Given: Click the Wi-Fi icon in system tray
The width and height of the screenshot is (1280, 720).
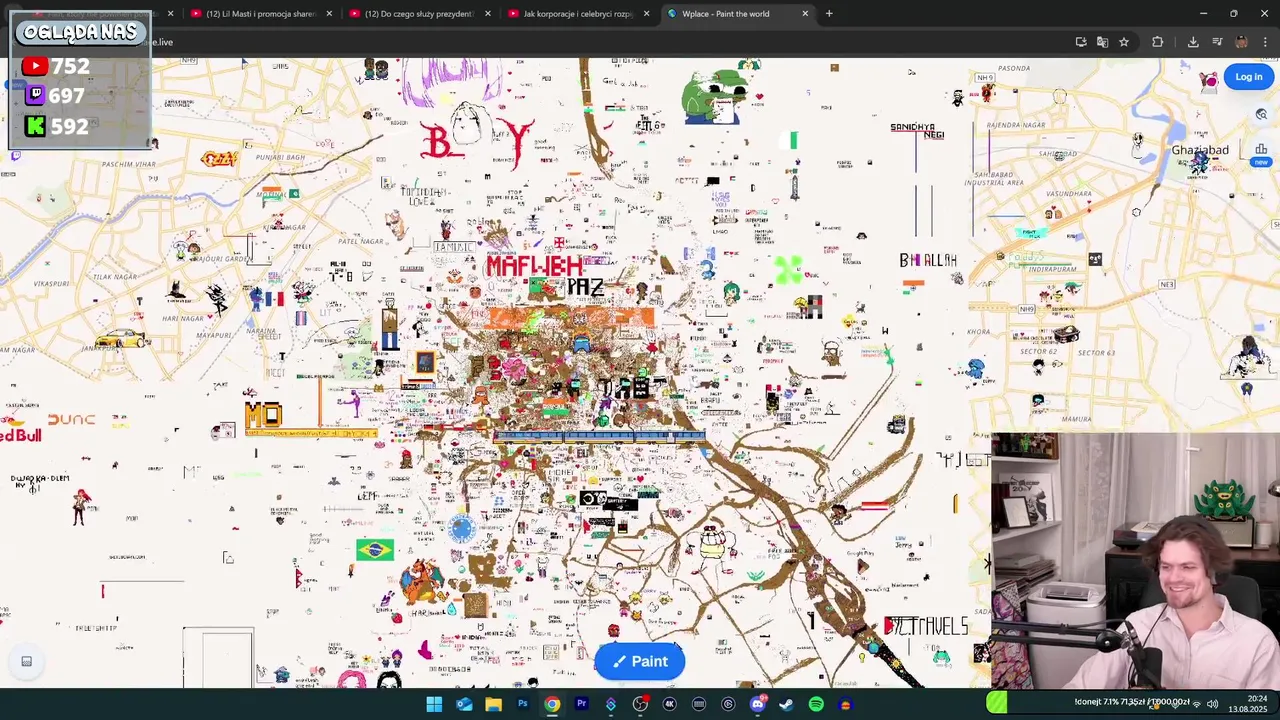Looking at the screenshot, I should pyautogui.click(x=1195, y=704).
